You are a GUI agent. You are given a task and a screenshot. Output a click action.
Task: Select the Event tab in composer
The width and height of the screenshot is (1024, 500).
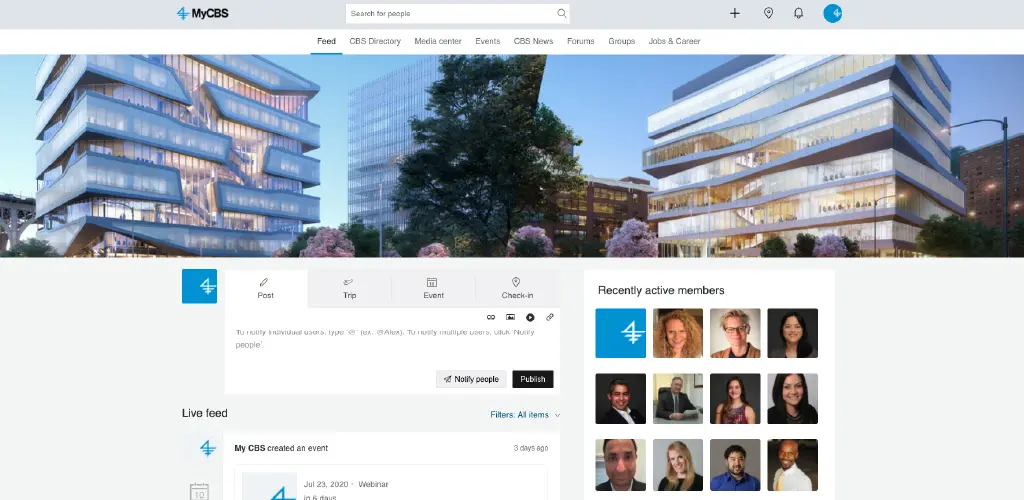point(434,289)
